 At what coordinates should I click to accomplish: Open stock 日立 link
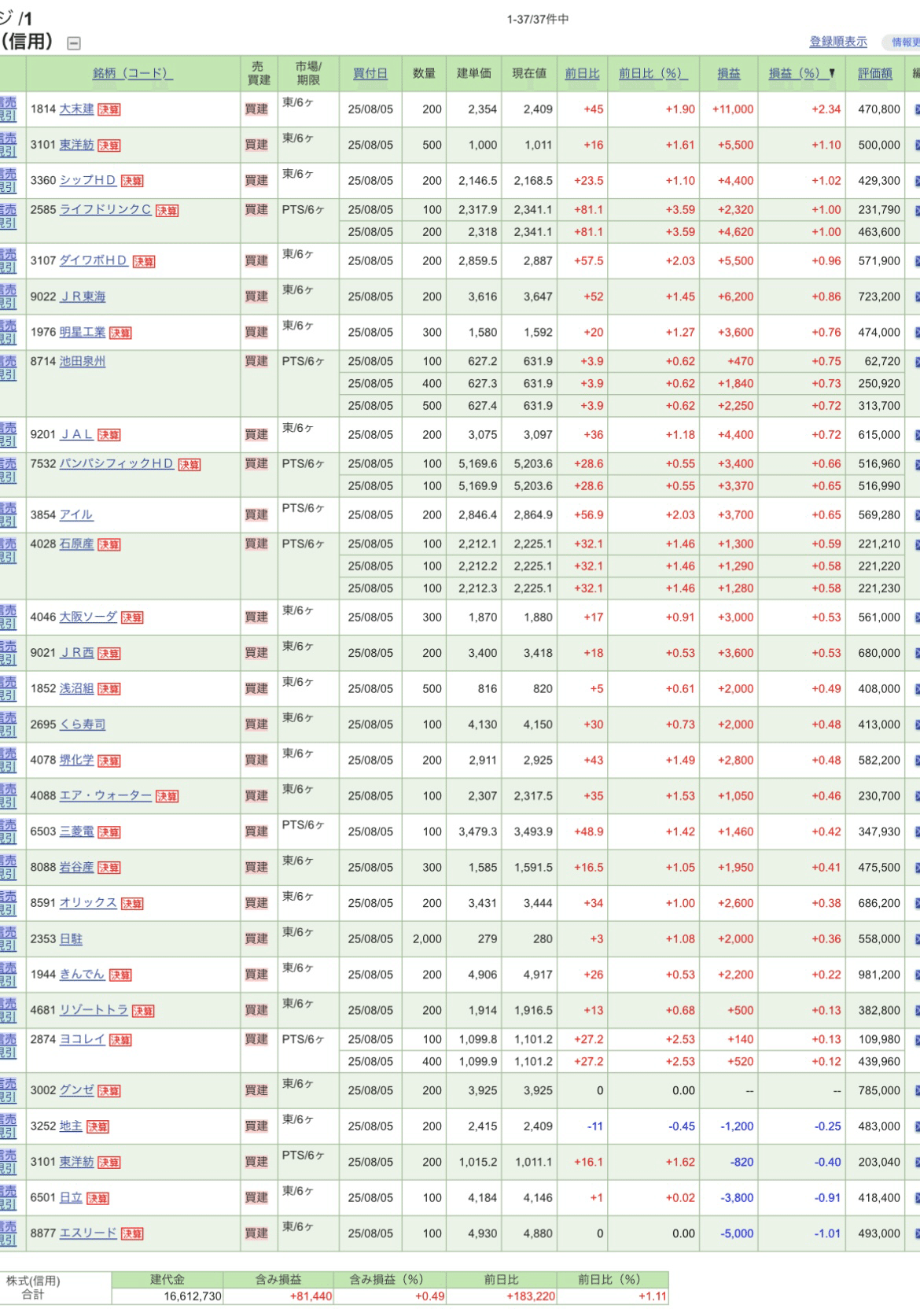(71, 1197)
